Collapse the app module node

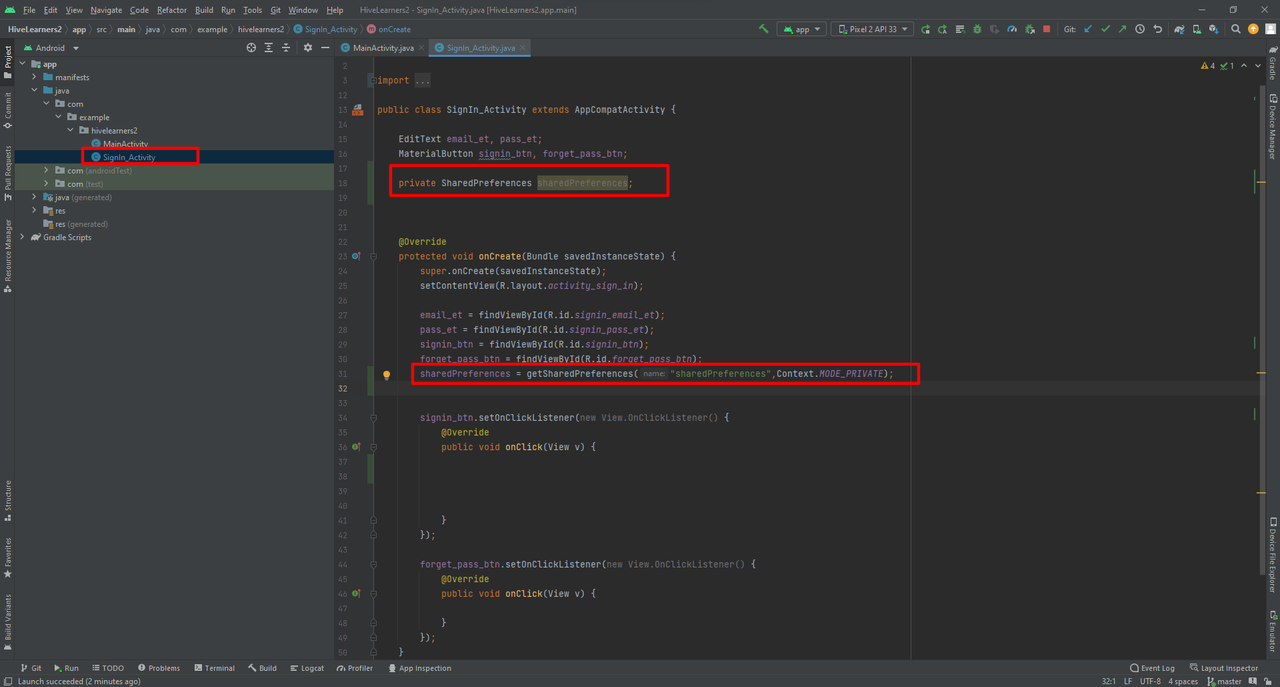[x=23, y=64]
